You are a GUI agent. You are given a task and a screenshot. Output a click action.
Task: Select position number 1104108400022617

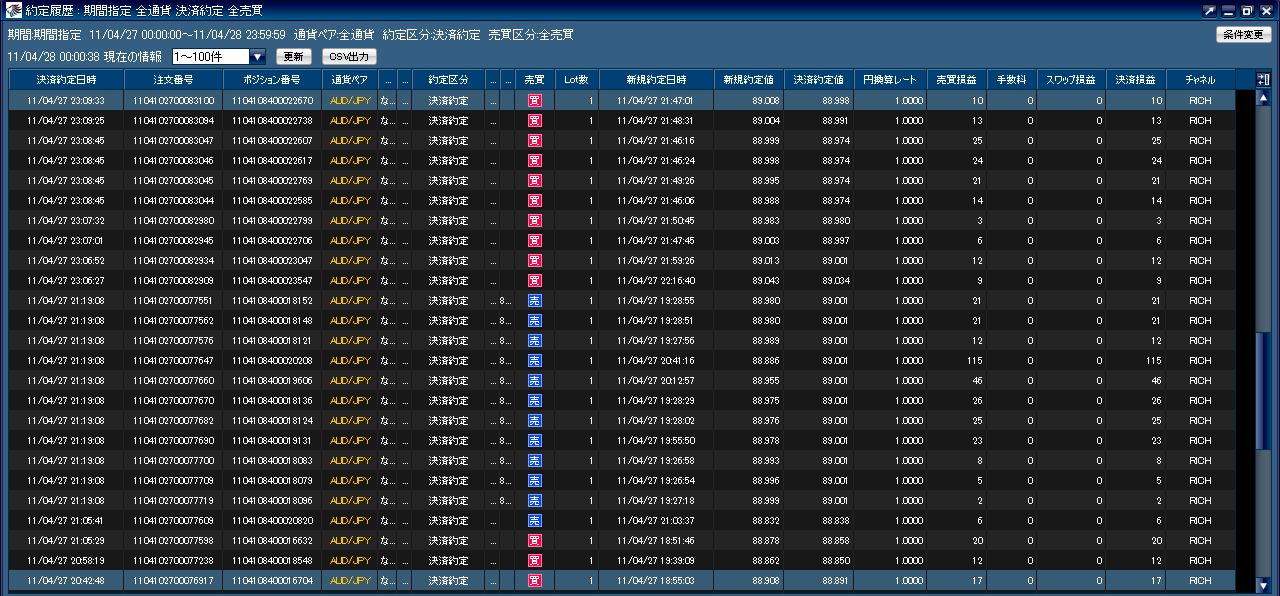coord(272,160)
